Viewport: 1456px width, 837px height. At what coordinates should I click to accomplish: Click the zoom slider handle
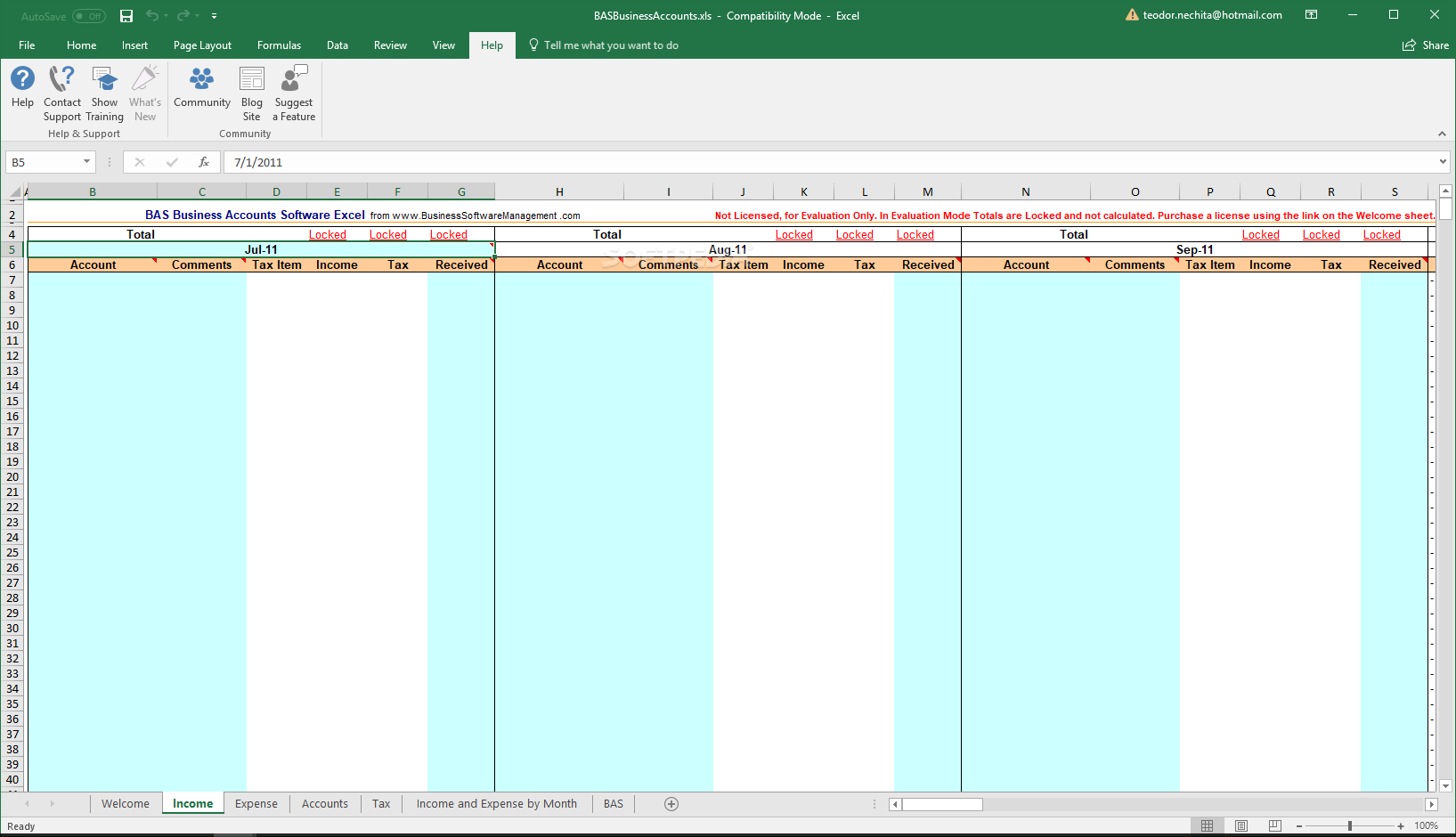coord(1350,826)
